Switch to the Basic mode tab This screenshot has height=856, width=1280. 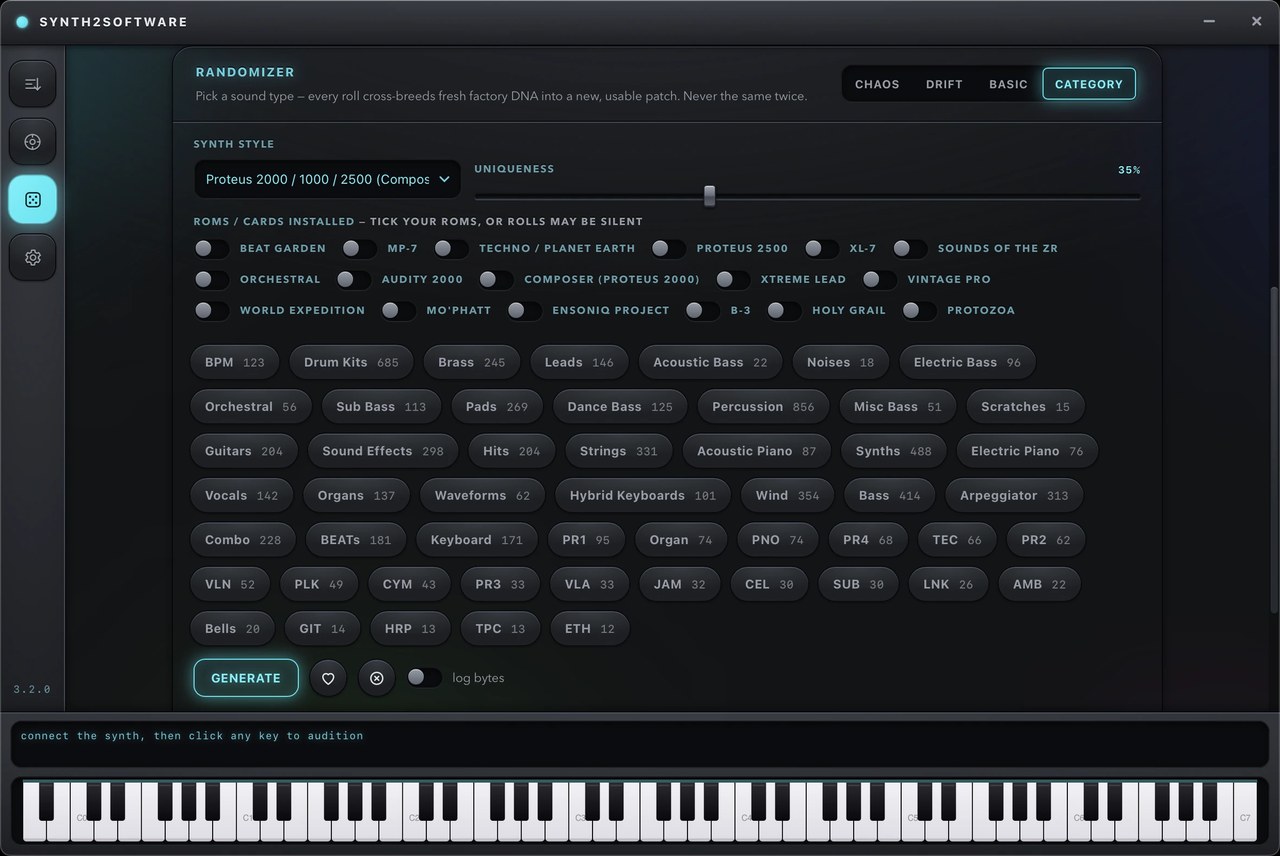pos(1008,84)
